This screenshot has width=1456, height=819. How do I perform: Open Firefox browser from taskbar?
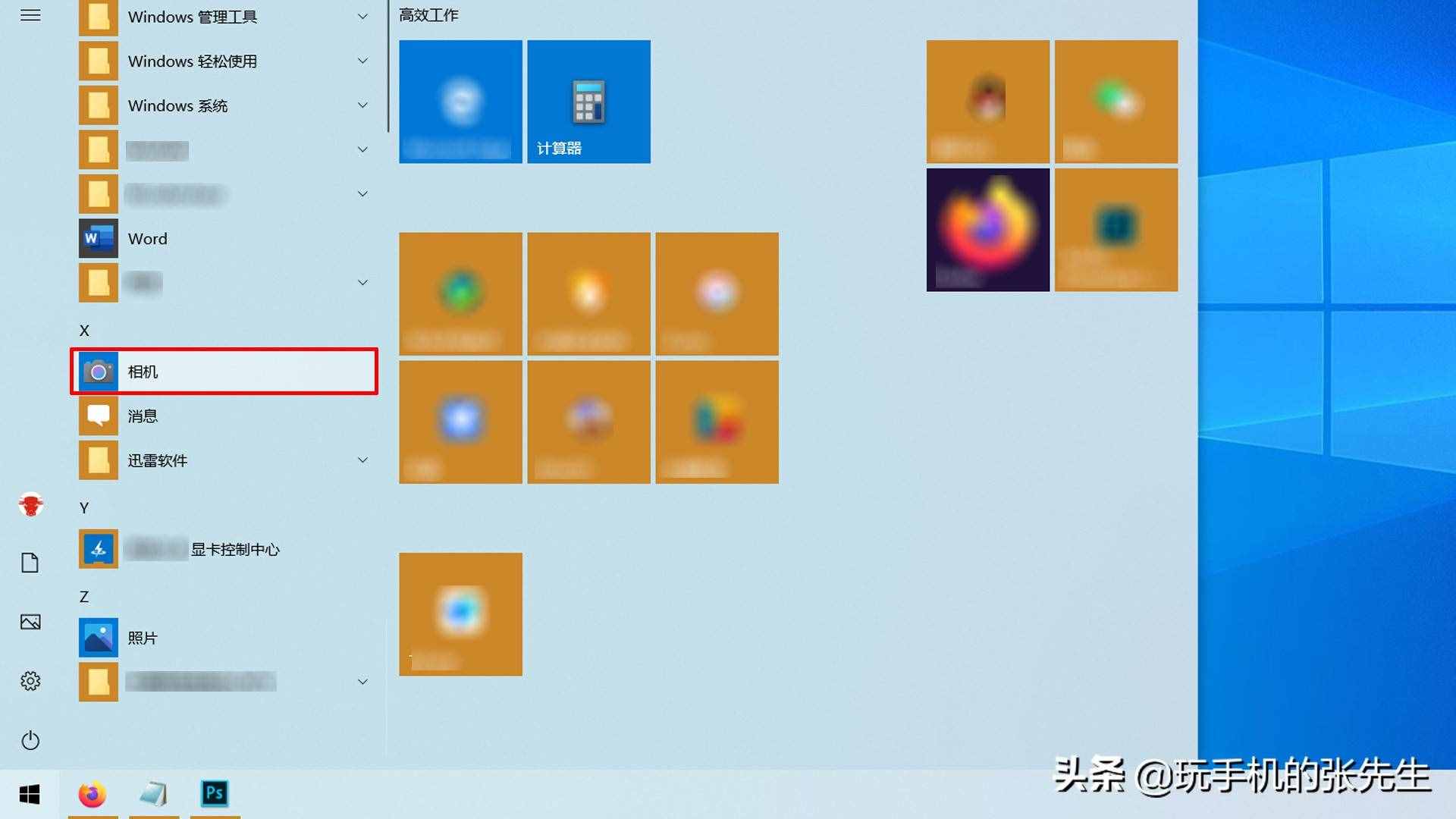click(x=91, y=794)
